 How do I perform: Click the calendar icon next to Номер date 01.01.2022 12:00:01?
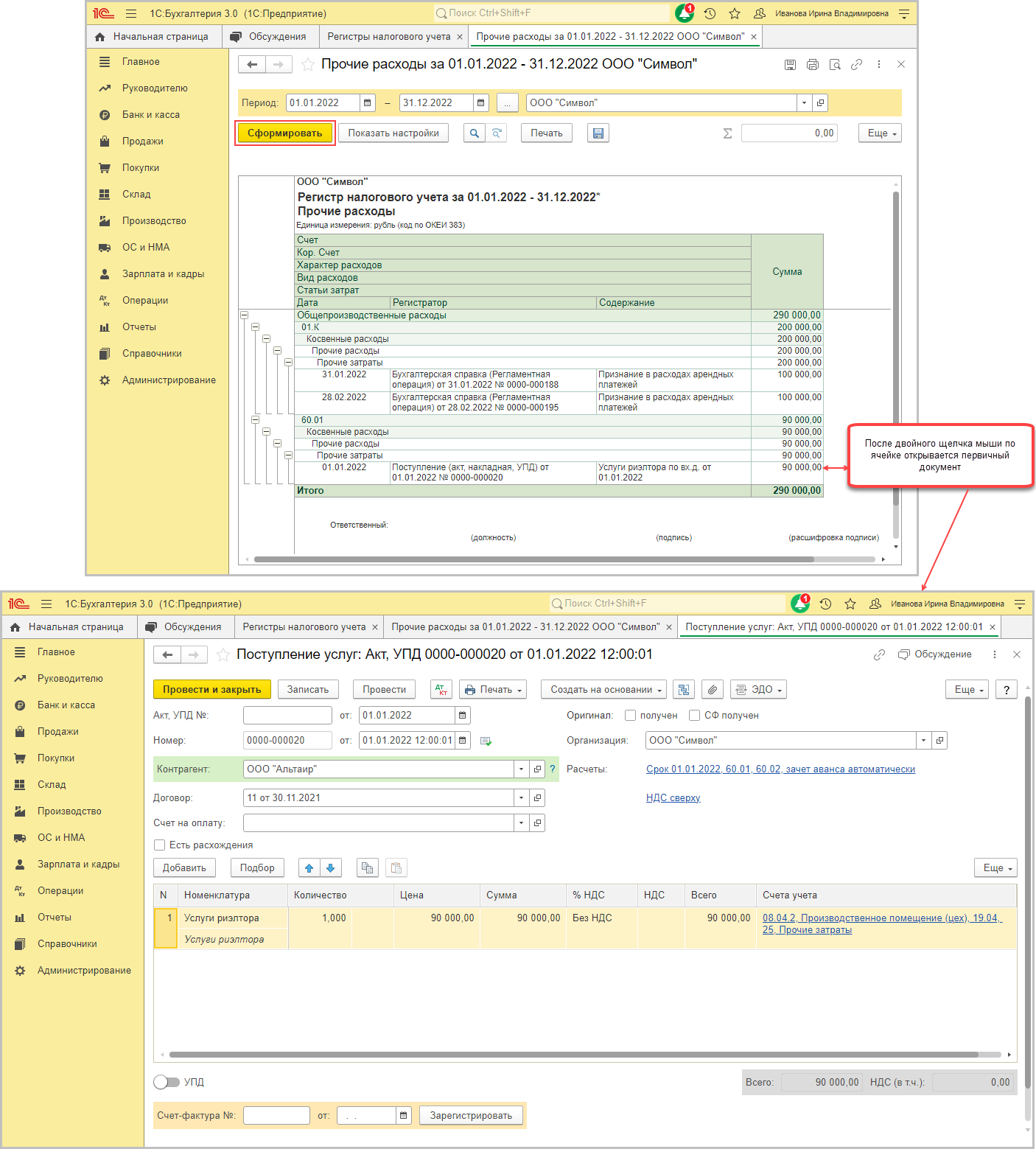463,741
